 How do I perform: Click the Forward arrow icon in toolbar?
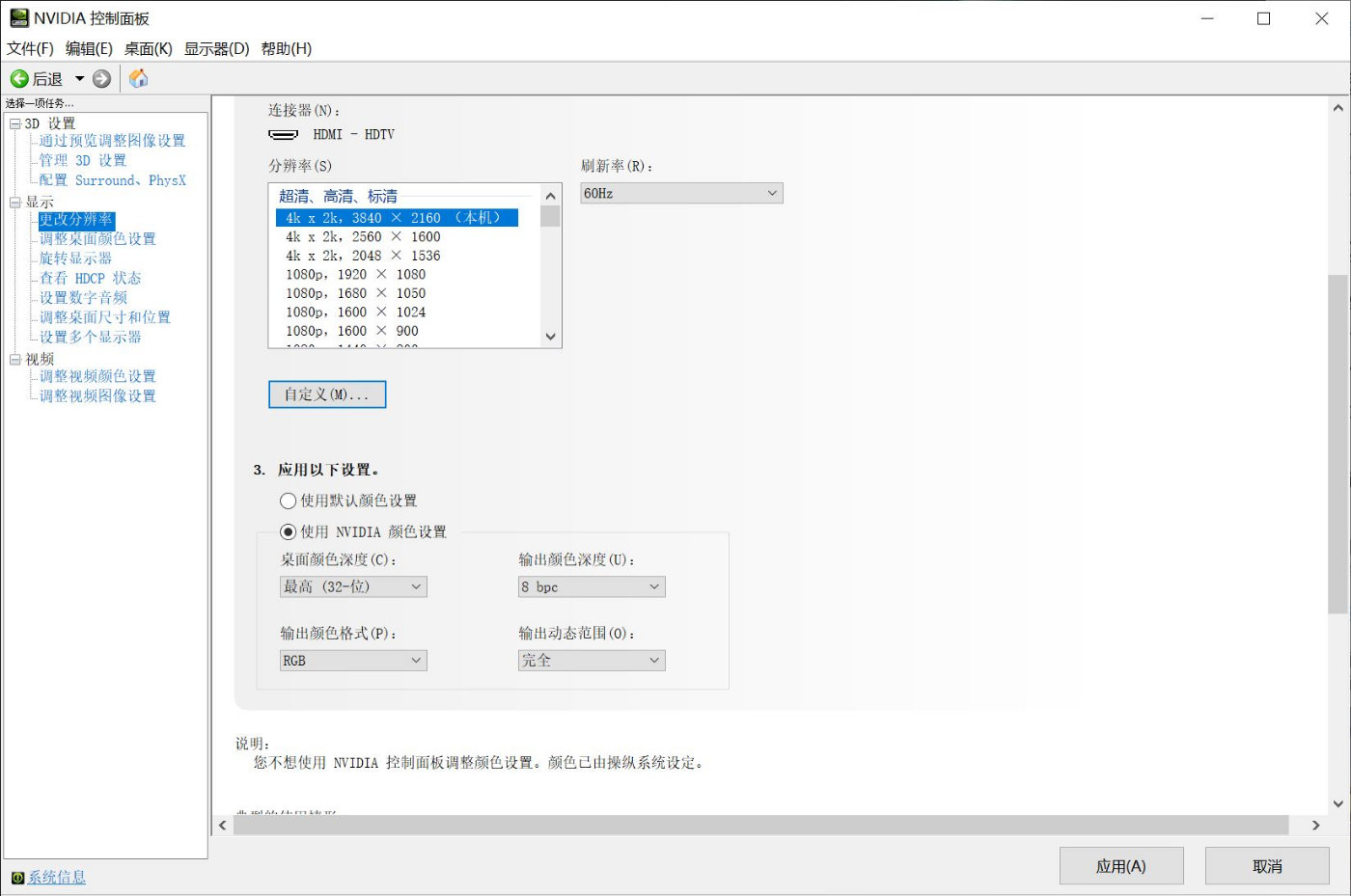coord(101,79)
